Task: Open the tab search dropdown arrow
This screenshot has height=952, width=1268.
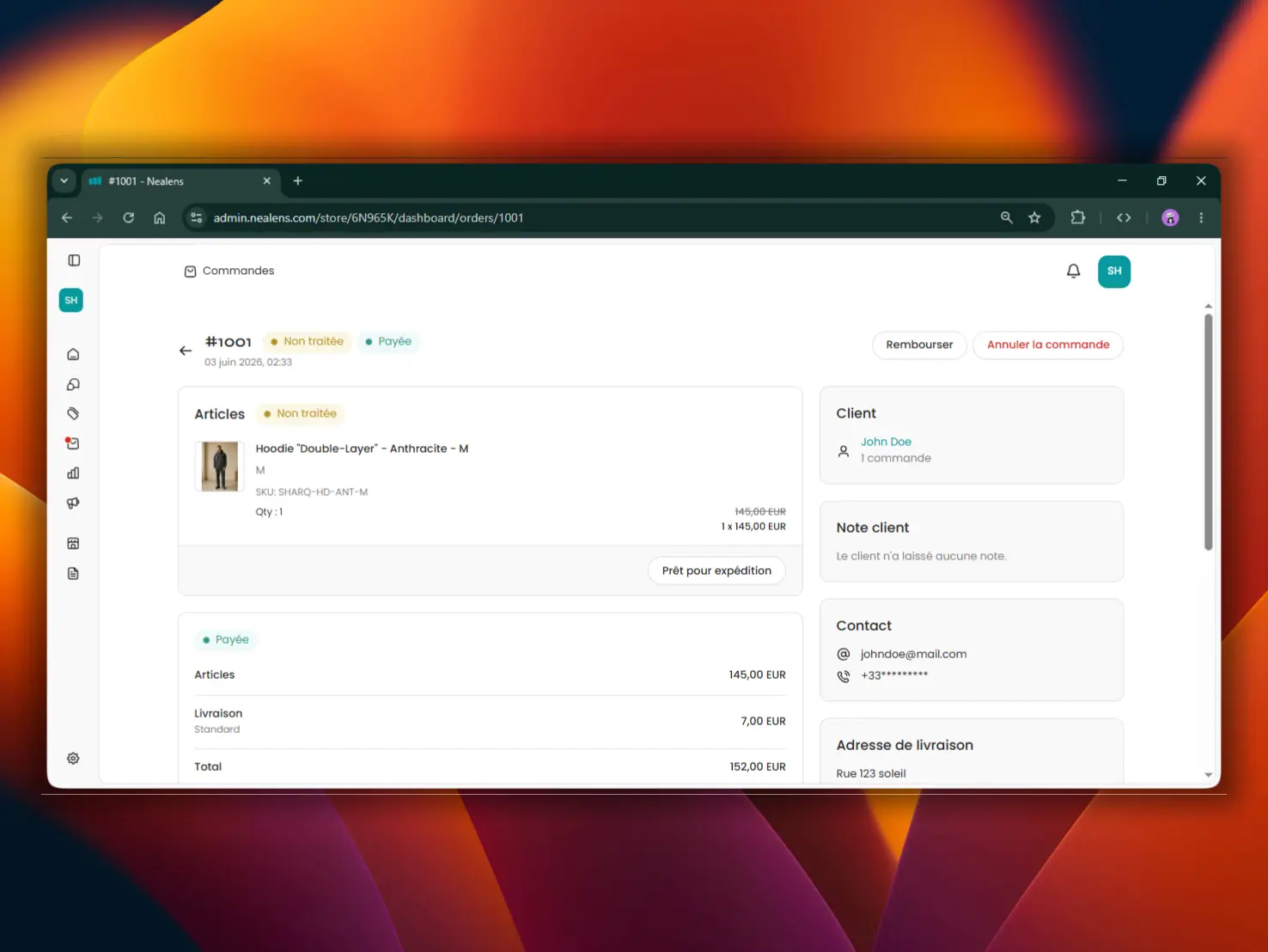Action: pyautogui.click(x=64, y=181)
